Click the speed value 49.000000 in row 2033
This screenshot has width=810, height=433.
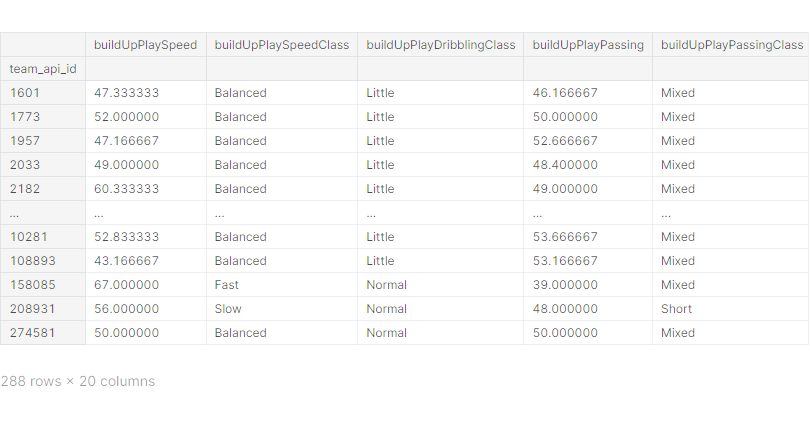tap(127, 165)
